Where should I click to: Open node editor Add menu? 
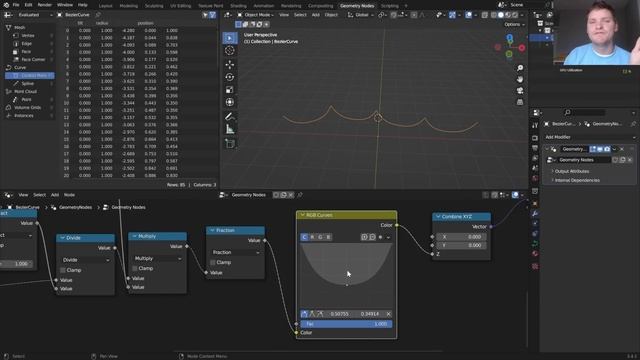[x=55, y=195]
